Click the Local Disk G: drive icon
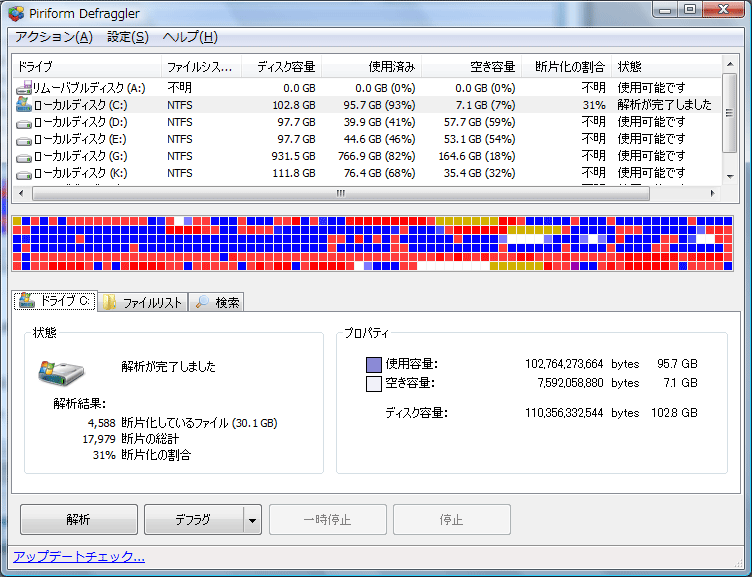The image size is (752, 577). (x=24, y=157)
